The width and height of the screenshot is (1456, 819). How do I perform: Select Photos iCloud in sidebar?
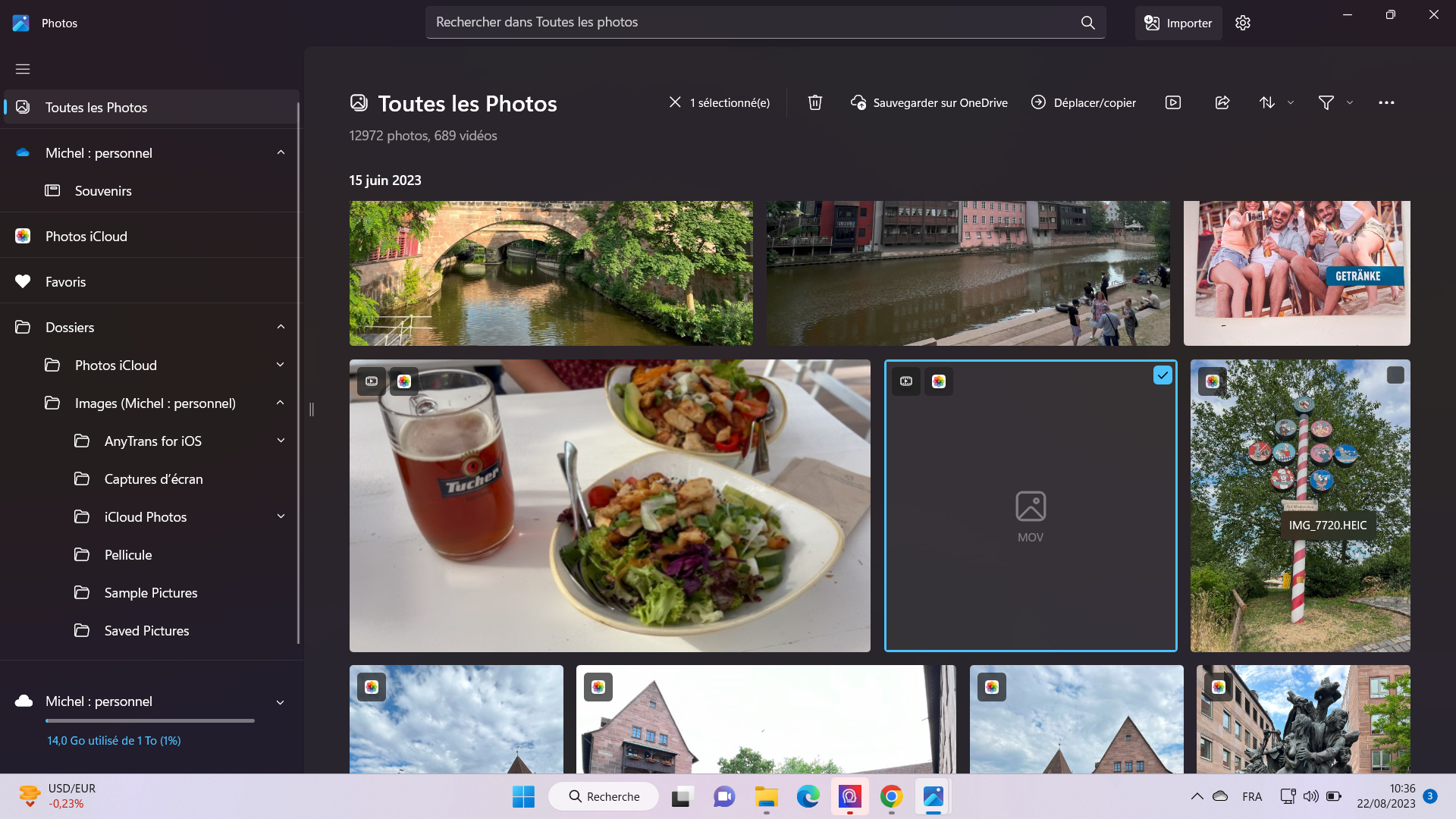pos(86,237)
